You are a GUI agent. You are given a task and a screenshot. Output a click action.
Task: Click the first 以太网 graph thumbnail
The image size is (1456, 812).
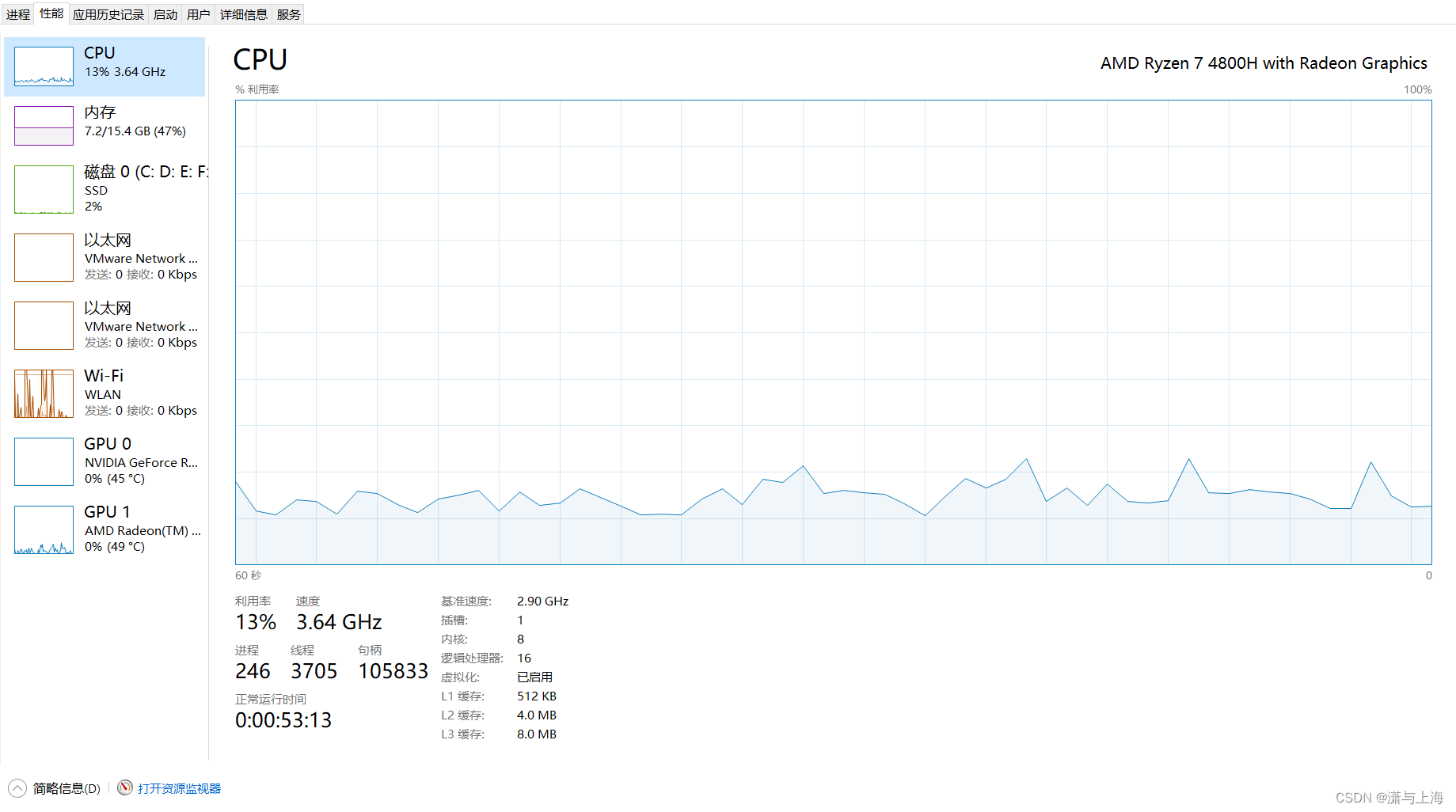pyautogui.click(x=44, y=257)
